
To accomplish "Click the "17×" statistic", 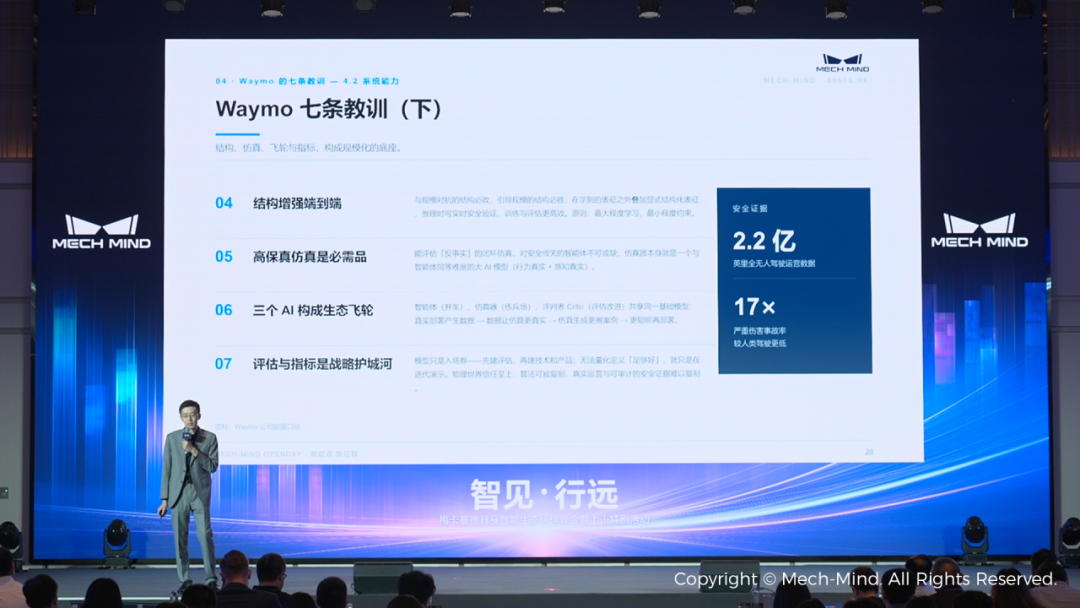I will (754, 306).
